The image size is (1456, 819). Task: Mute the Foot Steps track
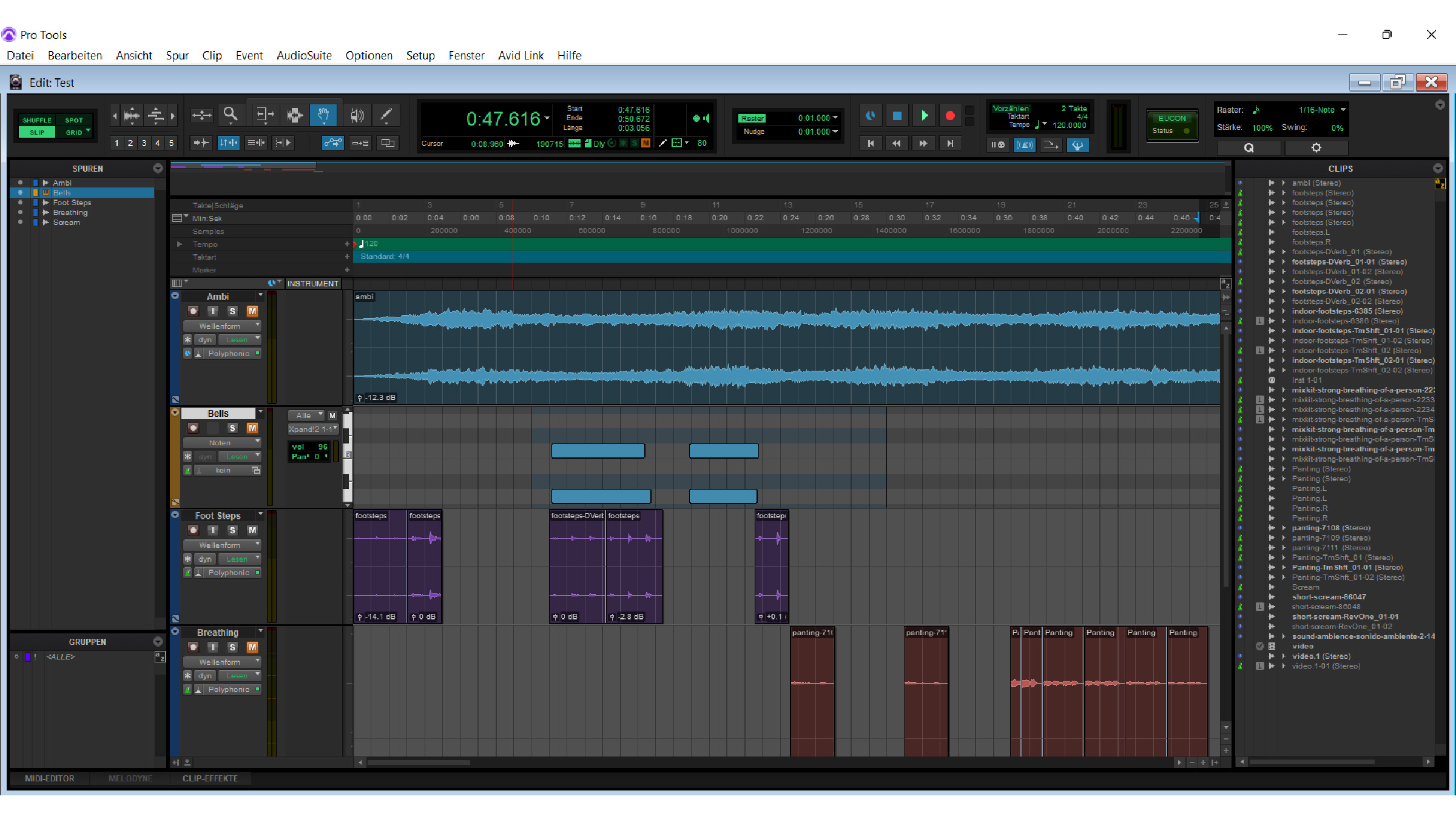click(x=252, y=530)
